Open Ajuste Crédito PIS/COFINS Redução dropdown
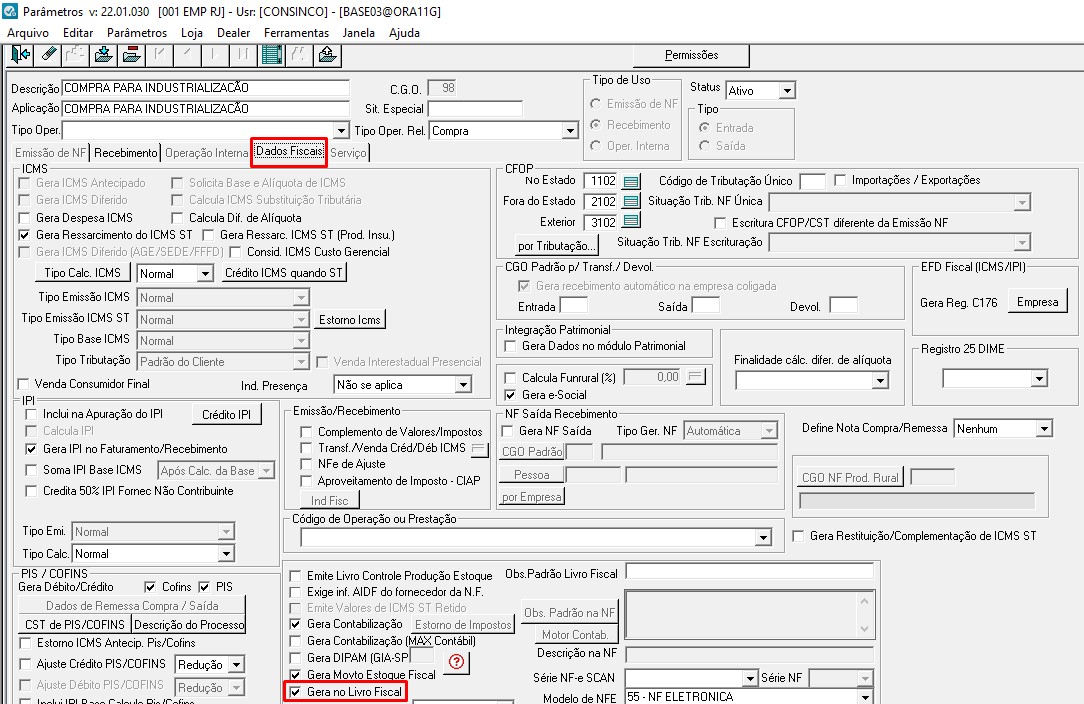This screenshot has height=704, width=1084. tap(236, 665)
